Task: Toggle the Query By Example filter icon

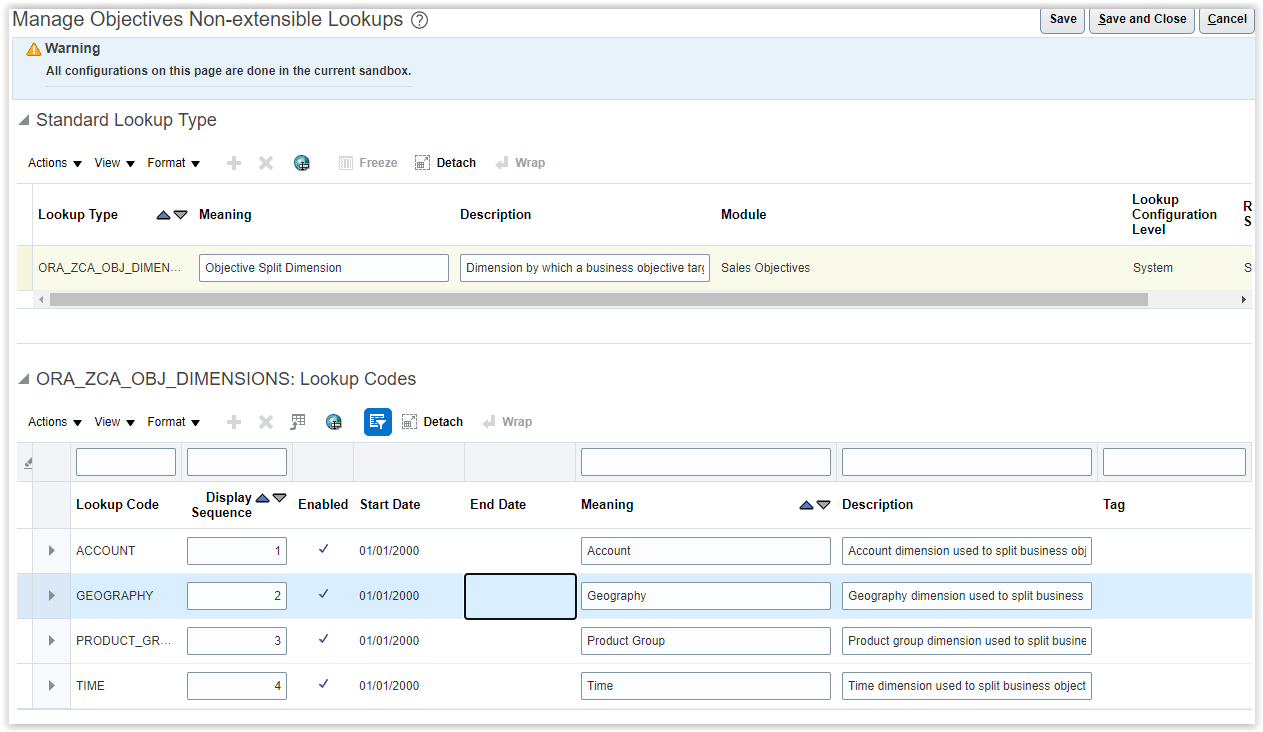Action: pos(377,421)
